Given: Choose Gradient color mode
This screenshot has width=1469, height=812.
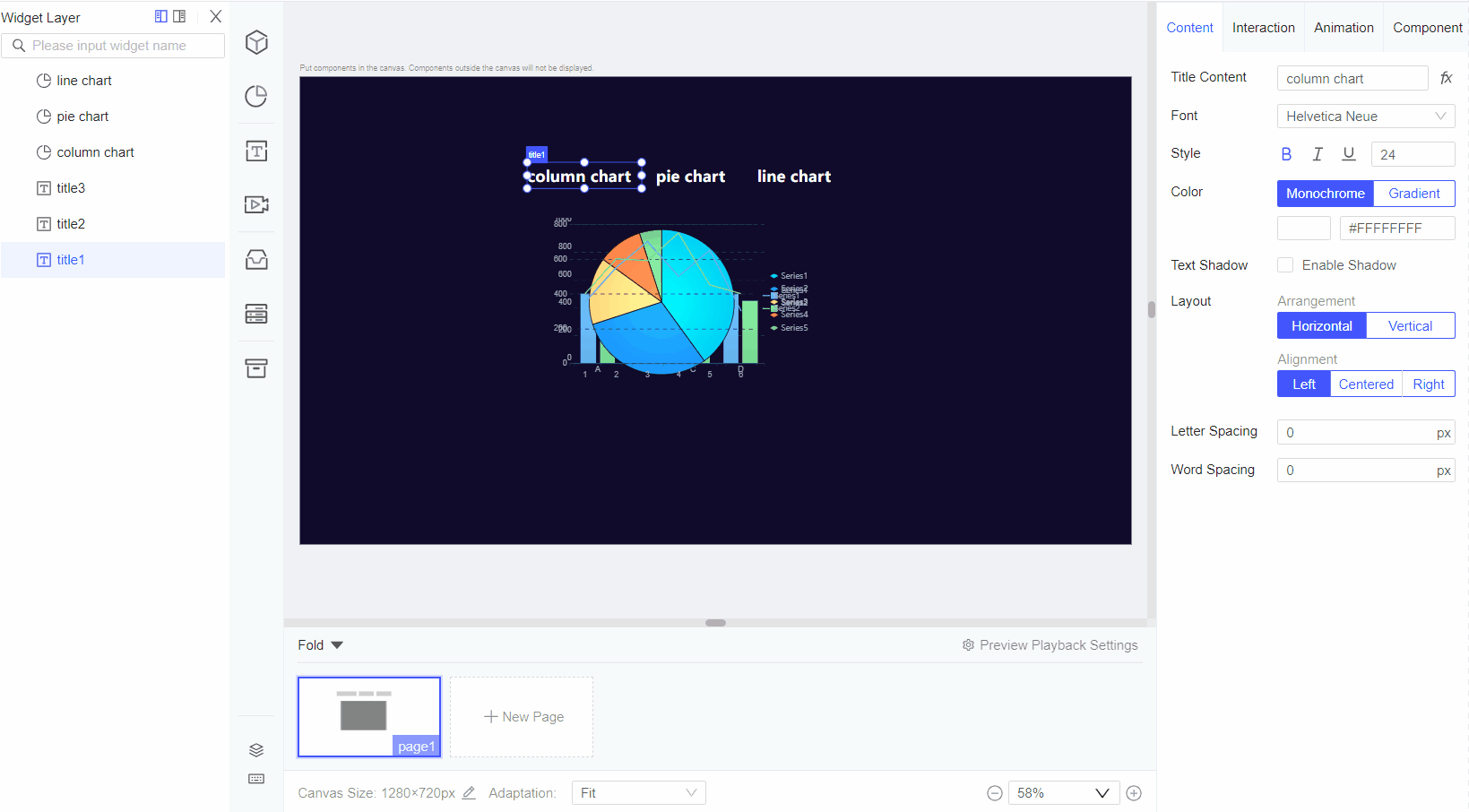Looking at the screenshot, I should [1414, 194].
